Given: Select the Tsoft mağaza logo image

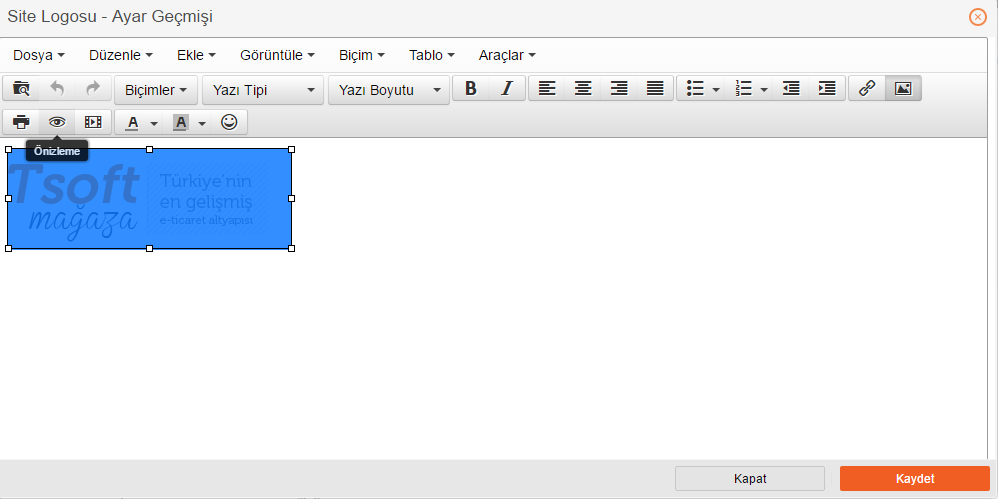Looking at the screenshot, I should [150, 199].
